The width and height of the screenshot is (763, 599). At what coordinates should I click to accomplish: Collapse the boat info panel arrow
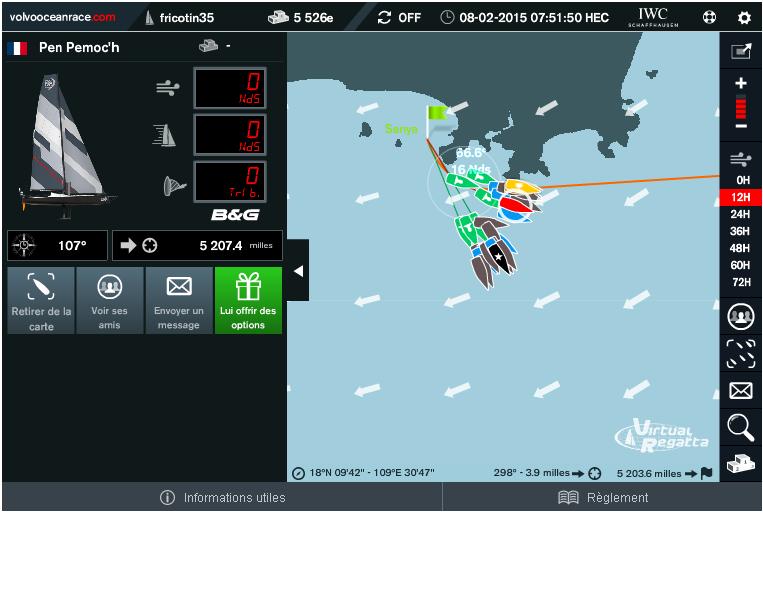[298, 271]
